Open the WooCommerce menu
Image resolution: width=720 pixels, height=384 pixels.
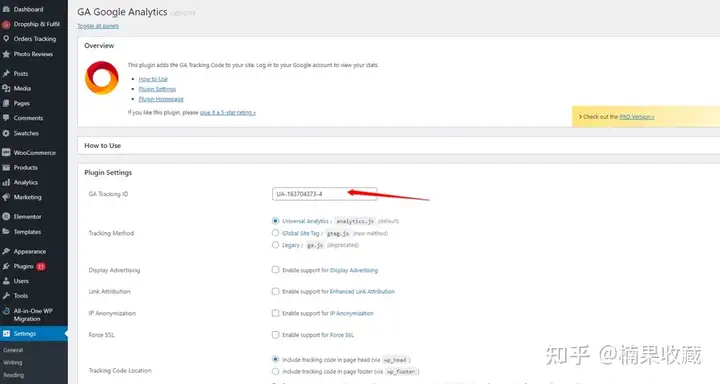(34, 152)
